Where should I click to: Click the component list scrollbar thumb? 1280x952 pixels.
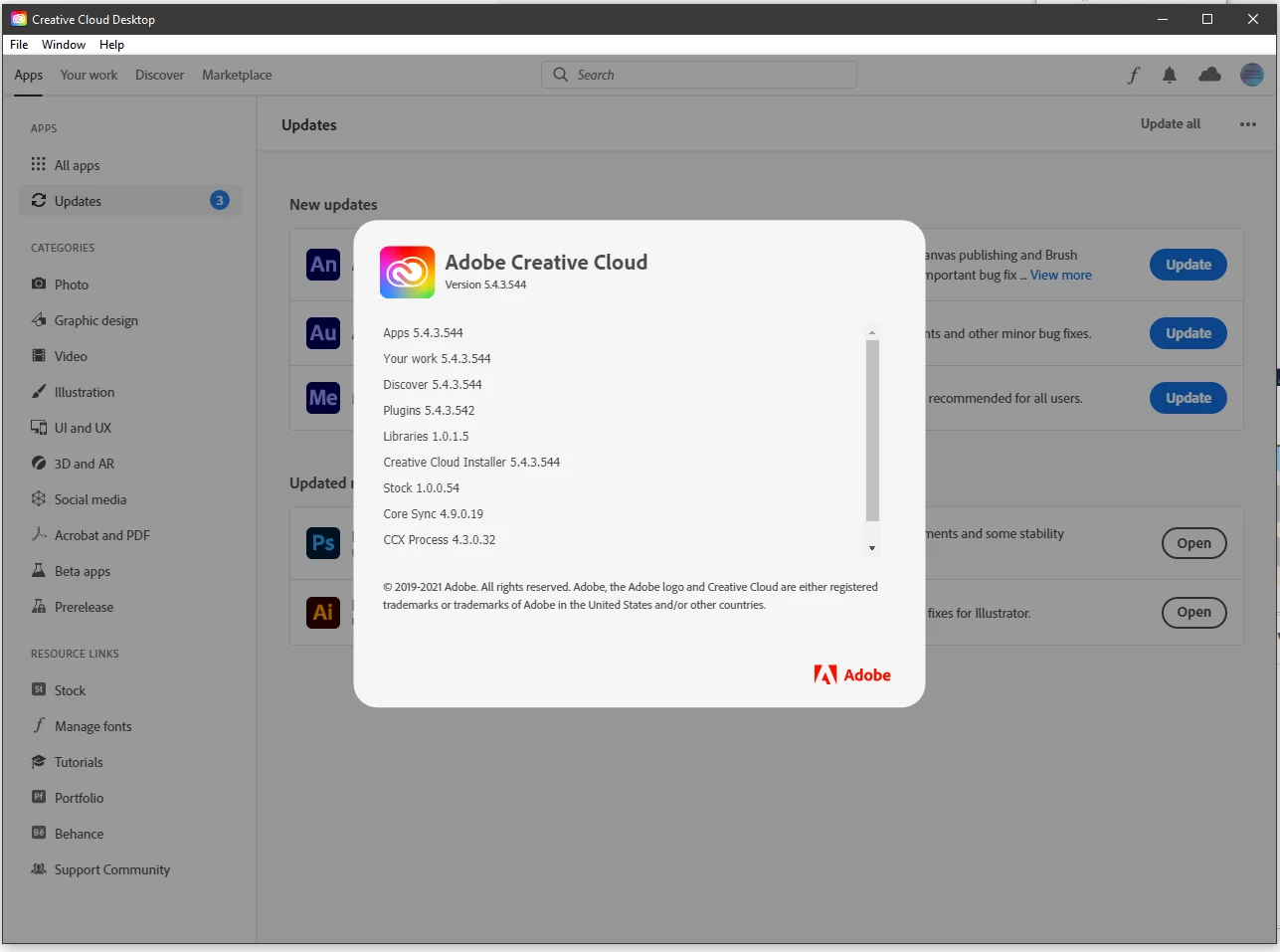(x=872, y=431)
